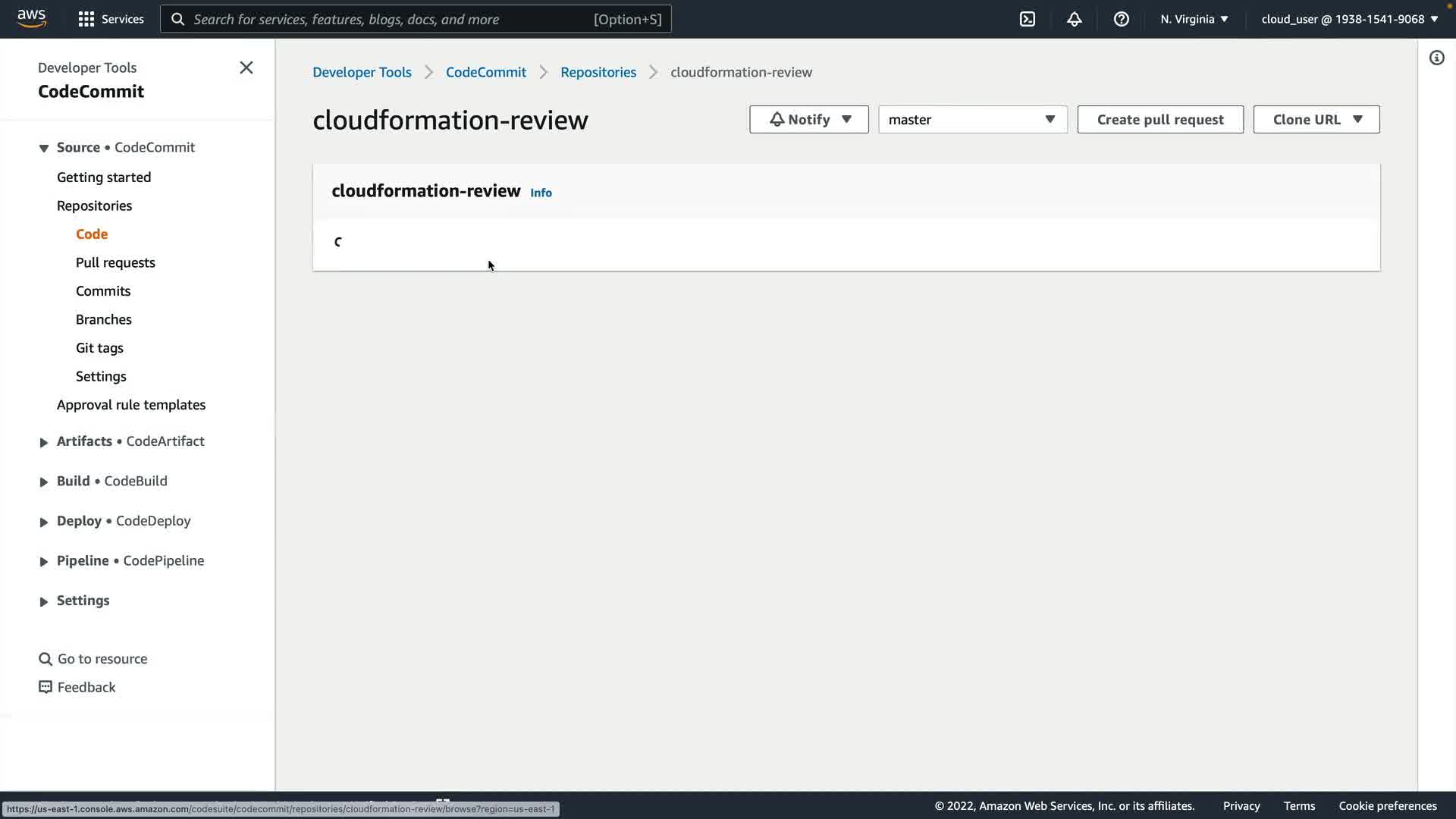Go to Branches in sidebar

[x=104, y=319]
